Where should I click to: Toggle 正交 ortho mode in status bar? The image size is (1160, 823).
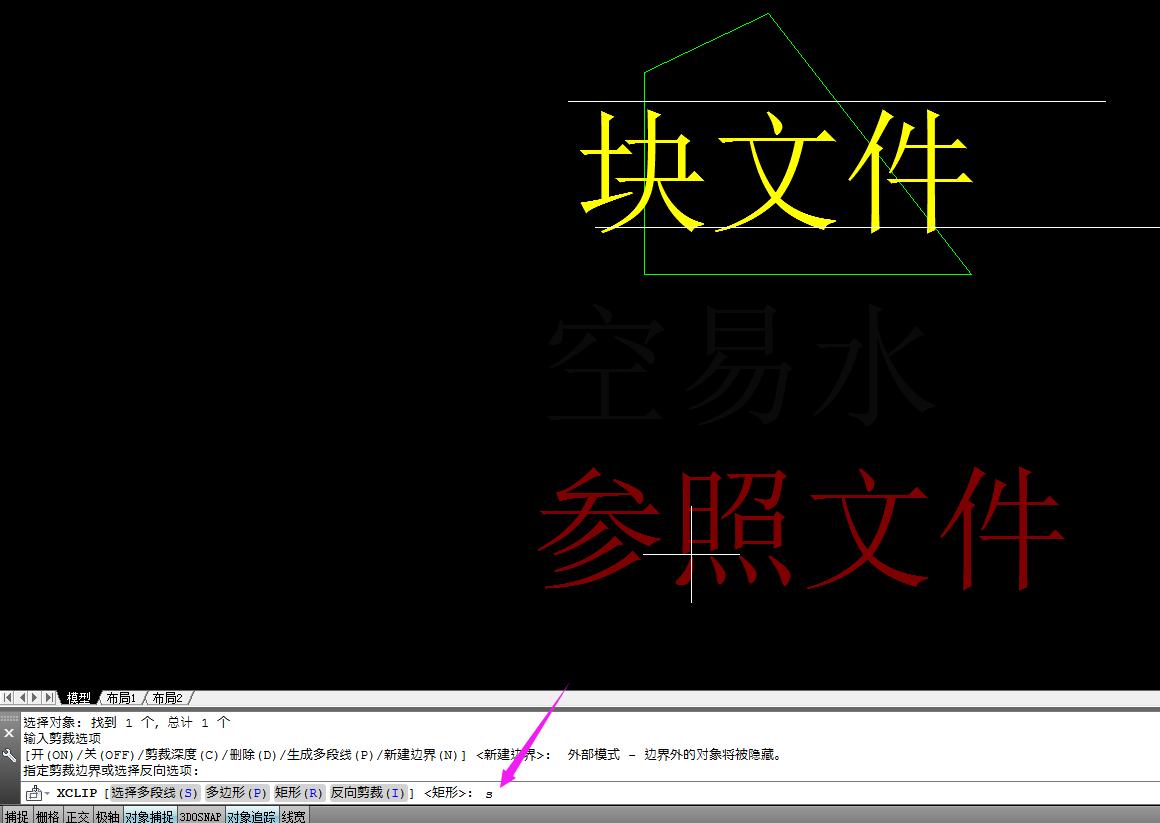pos(78,816)
